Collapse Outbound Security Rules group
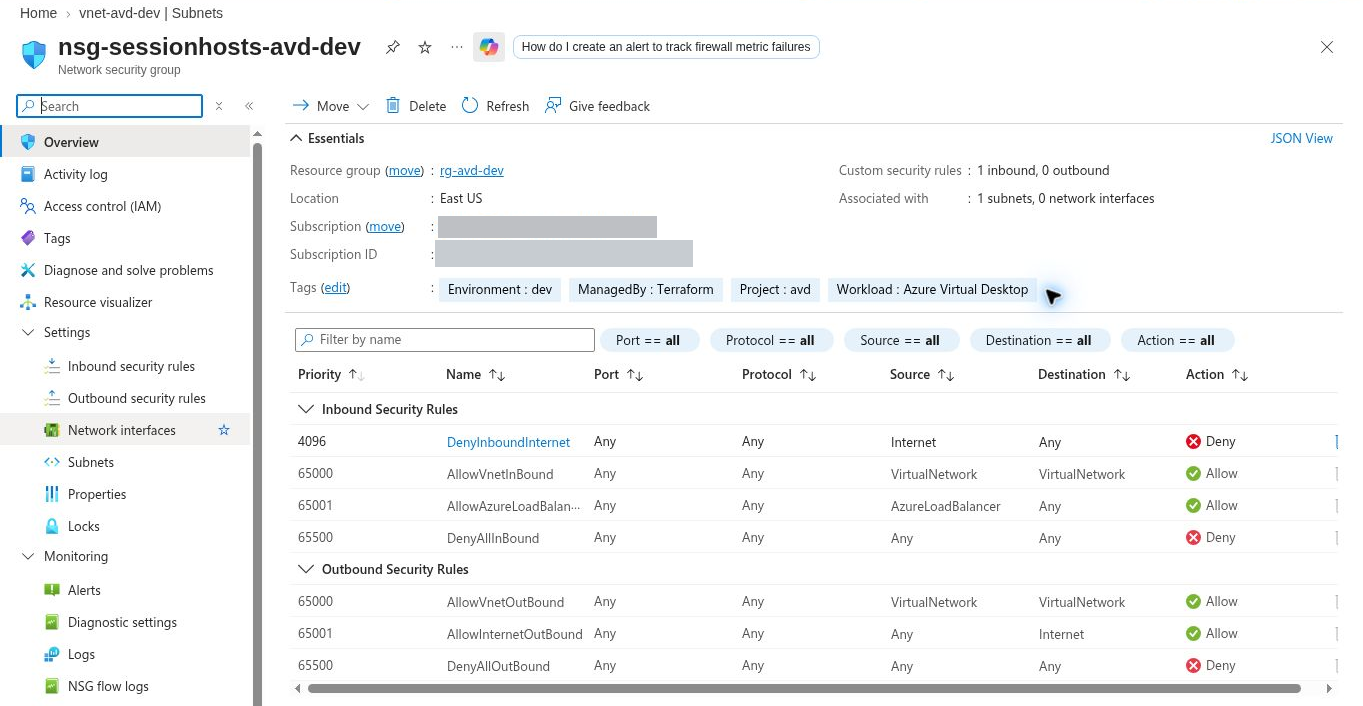The image size is (1363, 706). pyautogui.click(x=306, y=569)
